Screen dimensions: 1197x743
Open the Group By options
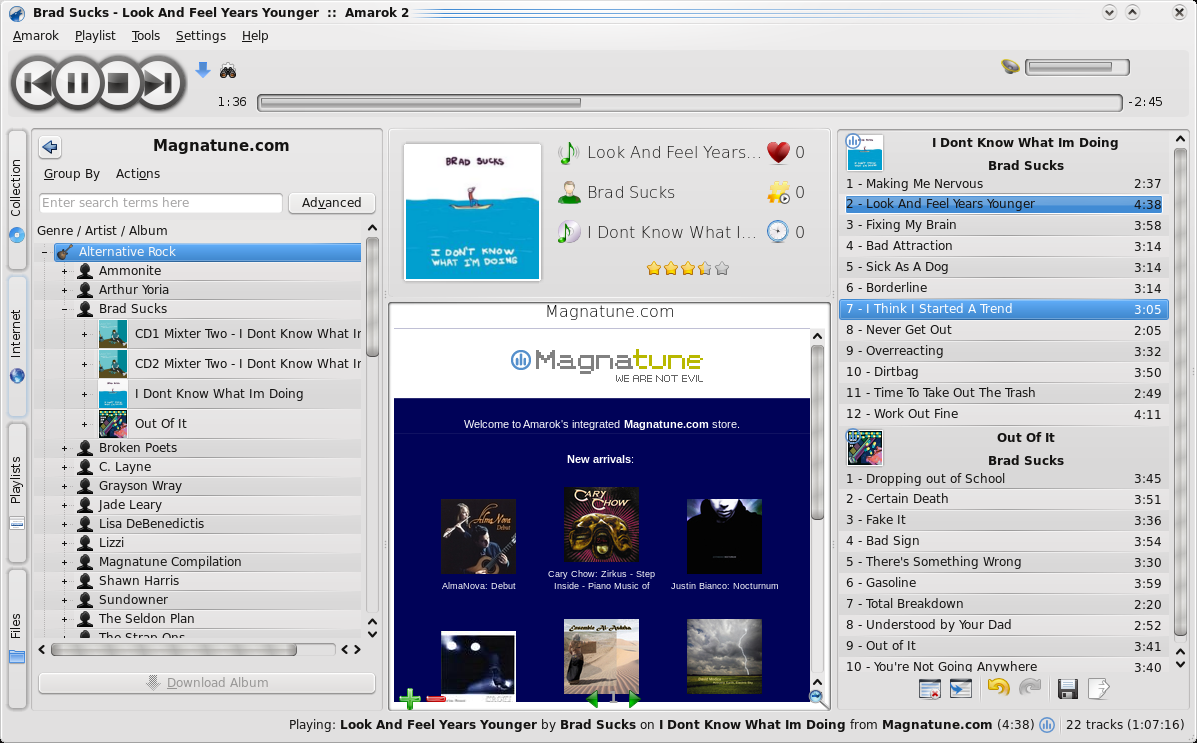coord(71,174)
